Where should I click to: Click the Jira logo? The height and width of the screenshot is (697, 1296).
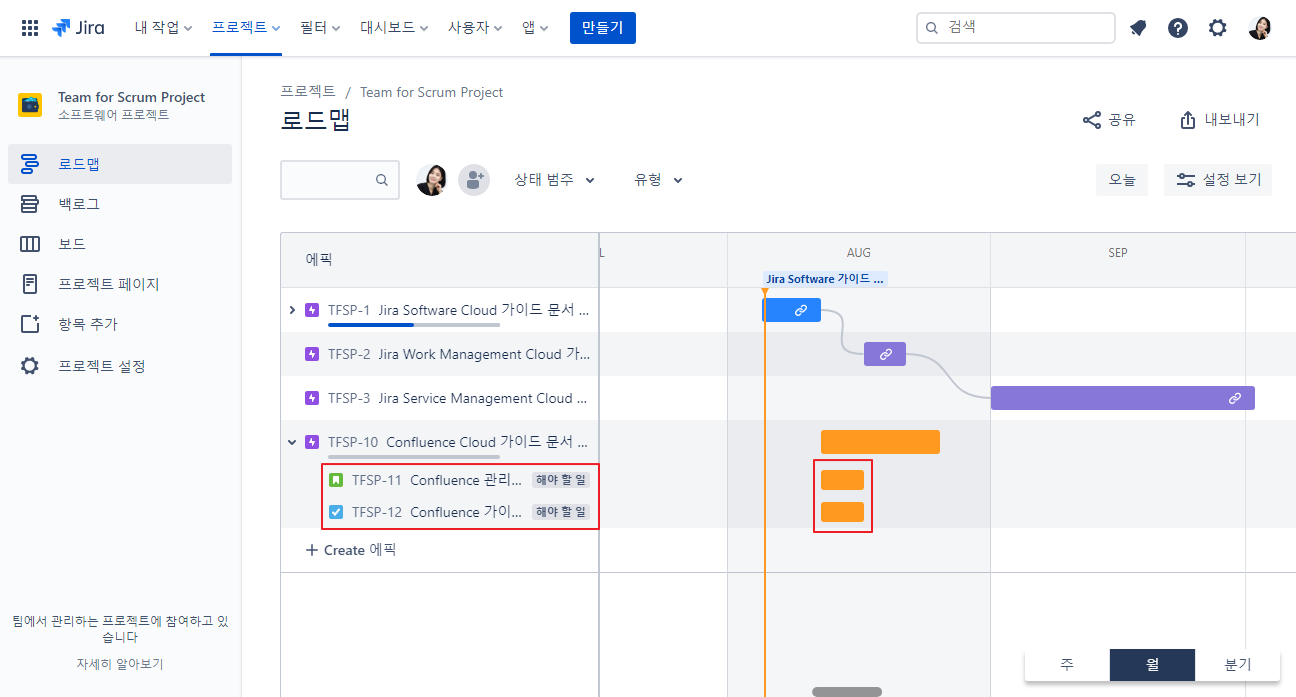pos(78,28)
